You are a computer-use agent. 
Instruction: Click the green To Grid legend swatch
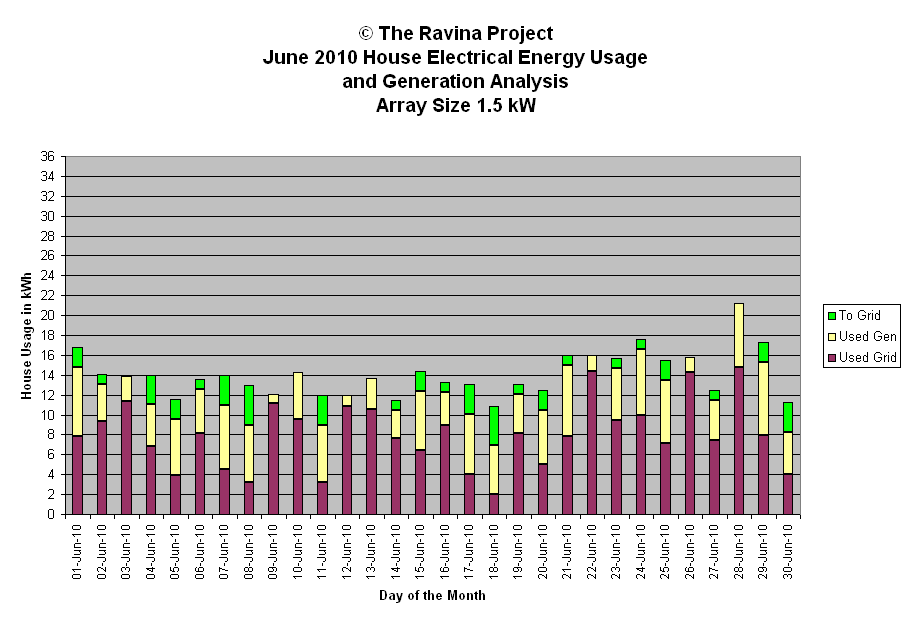coord(831,316)
